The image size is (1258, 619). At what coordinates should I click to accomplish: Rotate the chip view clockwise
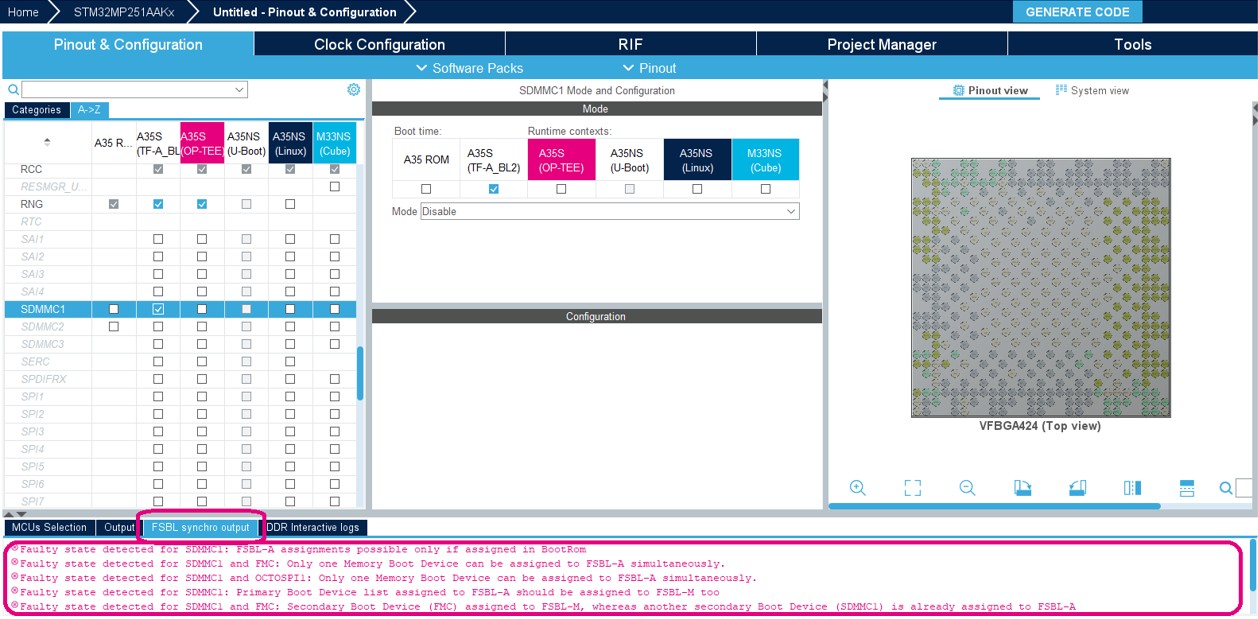[x=1022, y=488]
